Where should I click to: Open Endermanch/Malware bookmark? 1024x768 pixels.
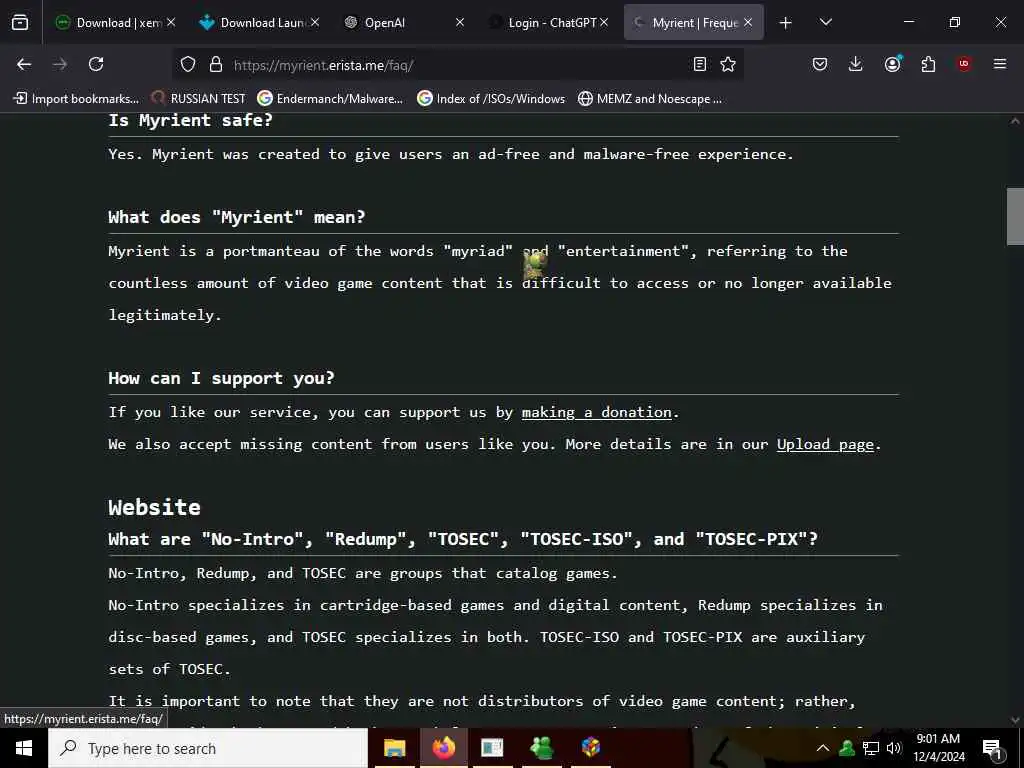click(330, 99)
